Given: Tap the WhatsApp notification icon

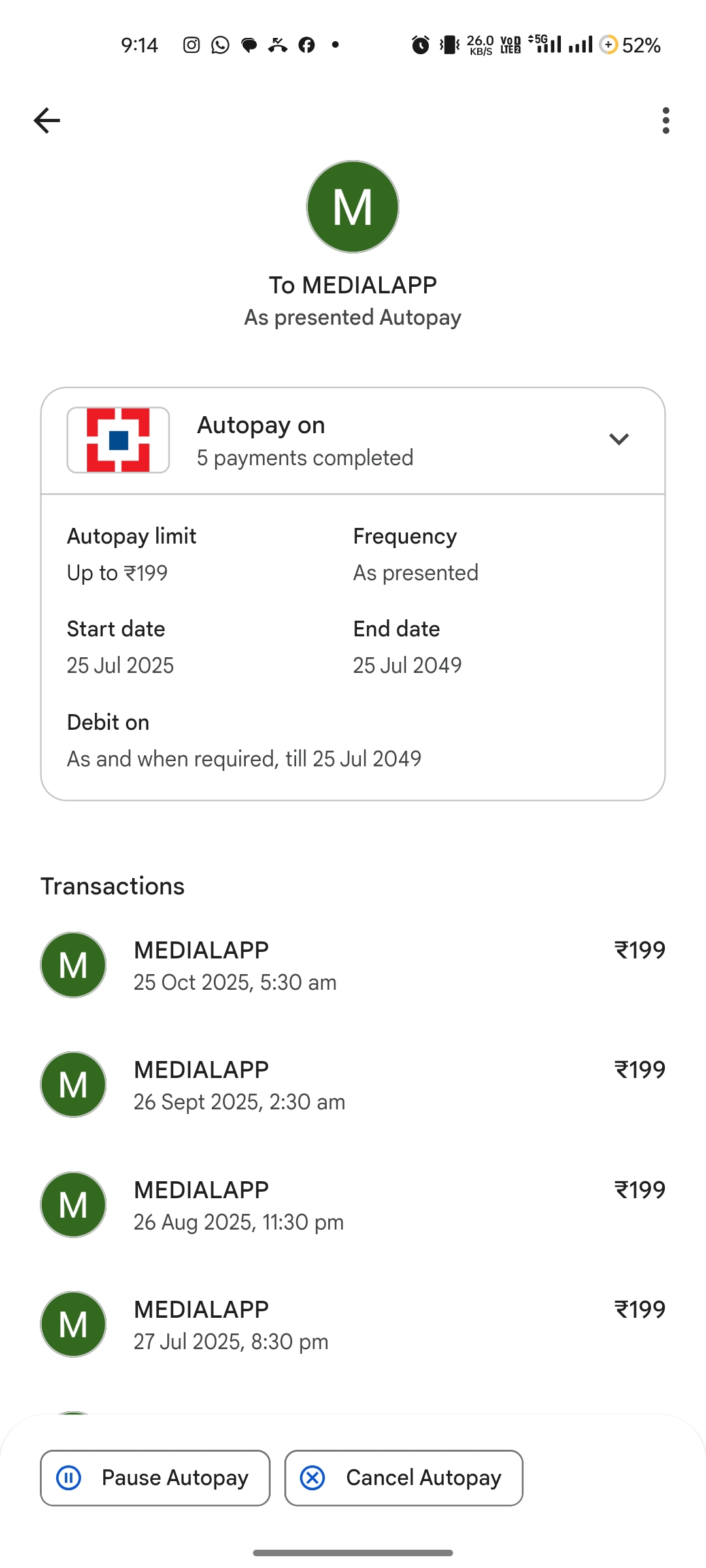Looking at the screenshot, I should pos(220,45).
